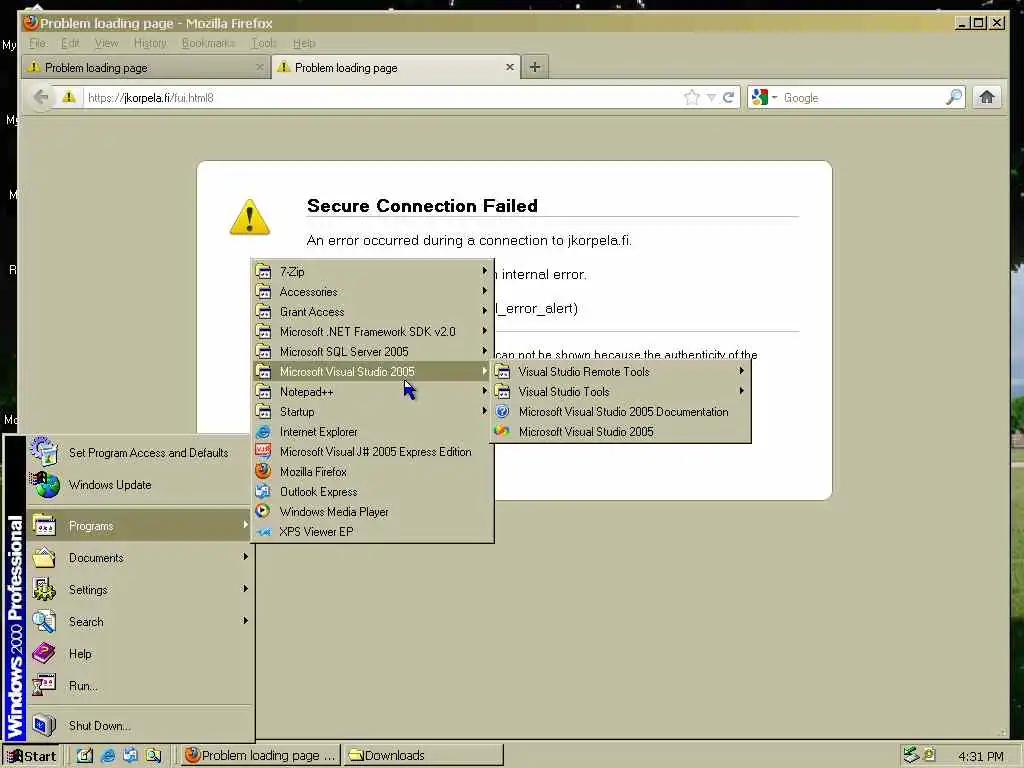1024x768 pixels.
Task: Expand Visual Studio Remote Tools submenu arrow
Action: click(741, 371)
